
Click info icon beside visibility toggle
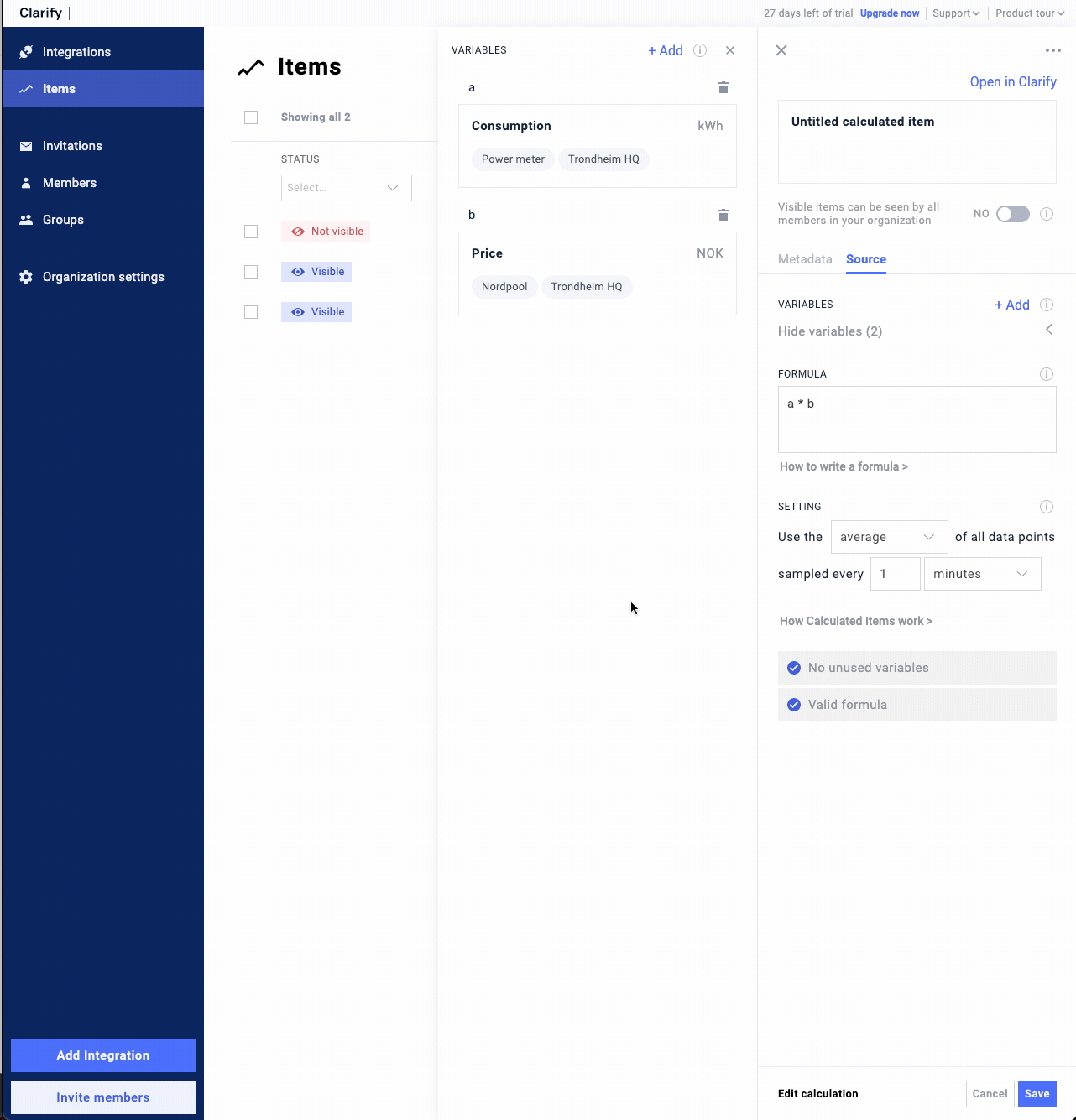pyautogui.click(x=1046, y=214)
